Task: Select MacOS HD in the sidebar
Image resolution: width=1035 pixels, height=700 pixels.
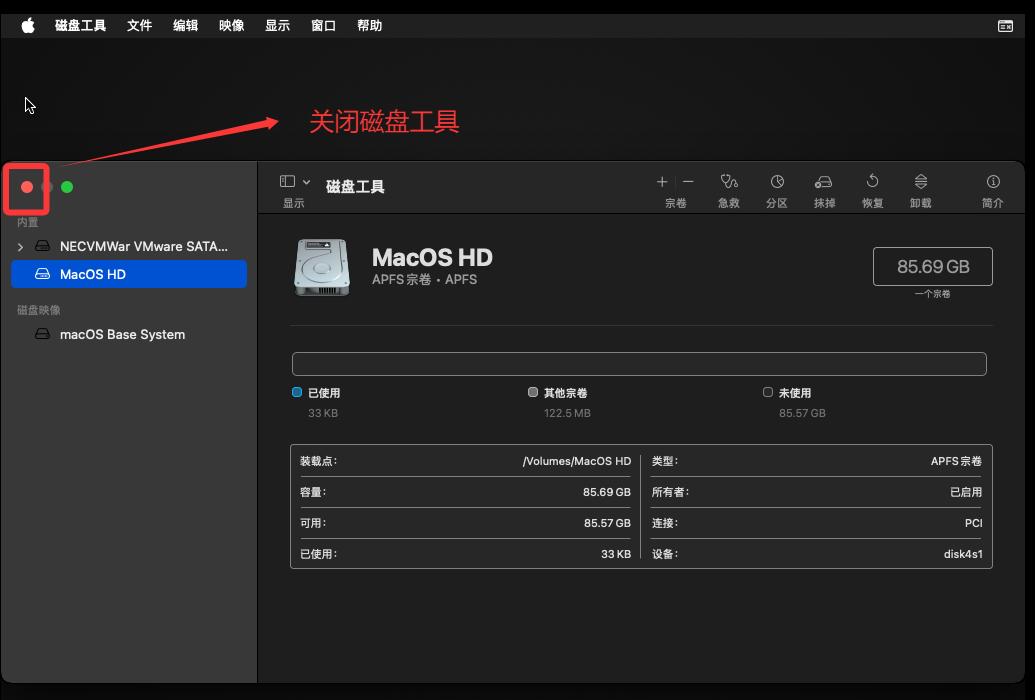Action: click(129, 274)
